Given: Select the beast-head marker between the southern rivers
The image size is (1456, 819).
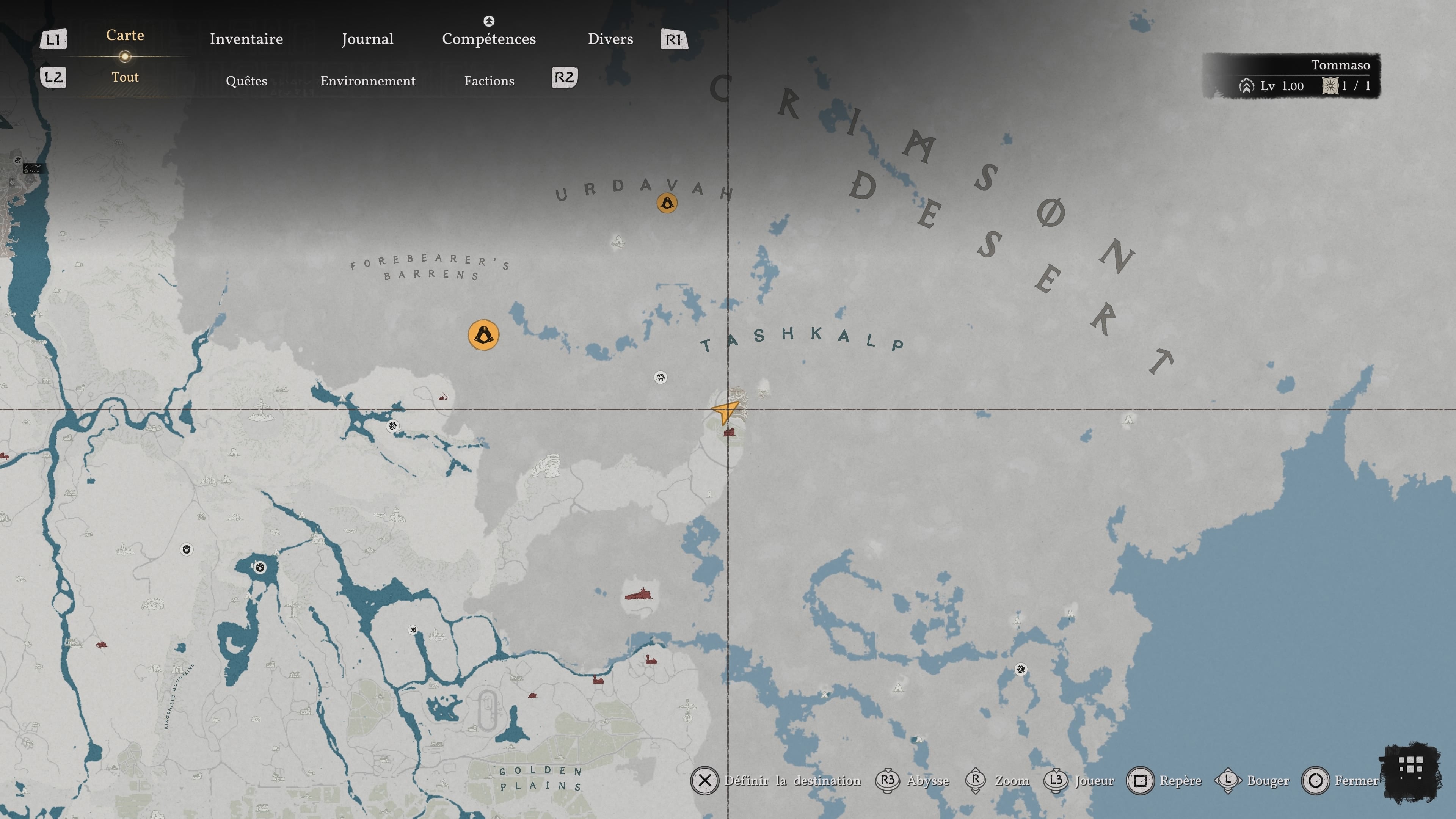Looking at the screenshot, I should tap(413, 630).
